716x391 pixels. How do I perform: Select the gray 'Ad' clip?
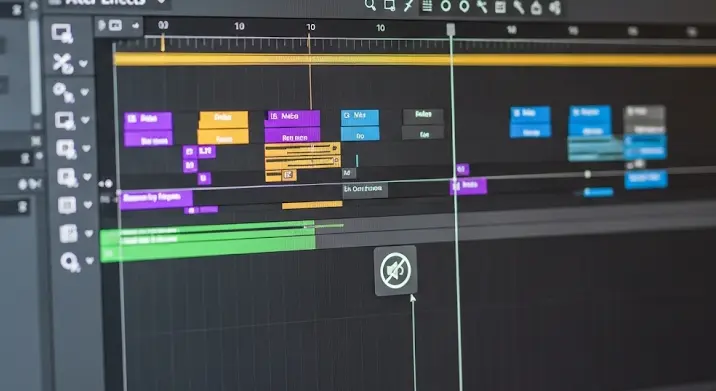pos(348,173)
